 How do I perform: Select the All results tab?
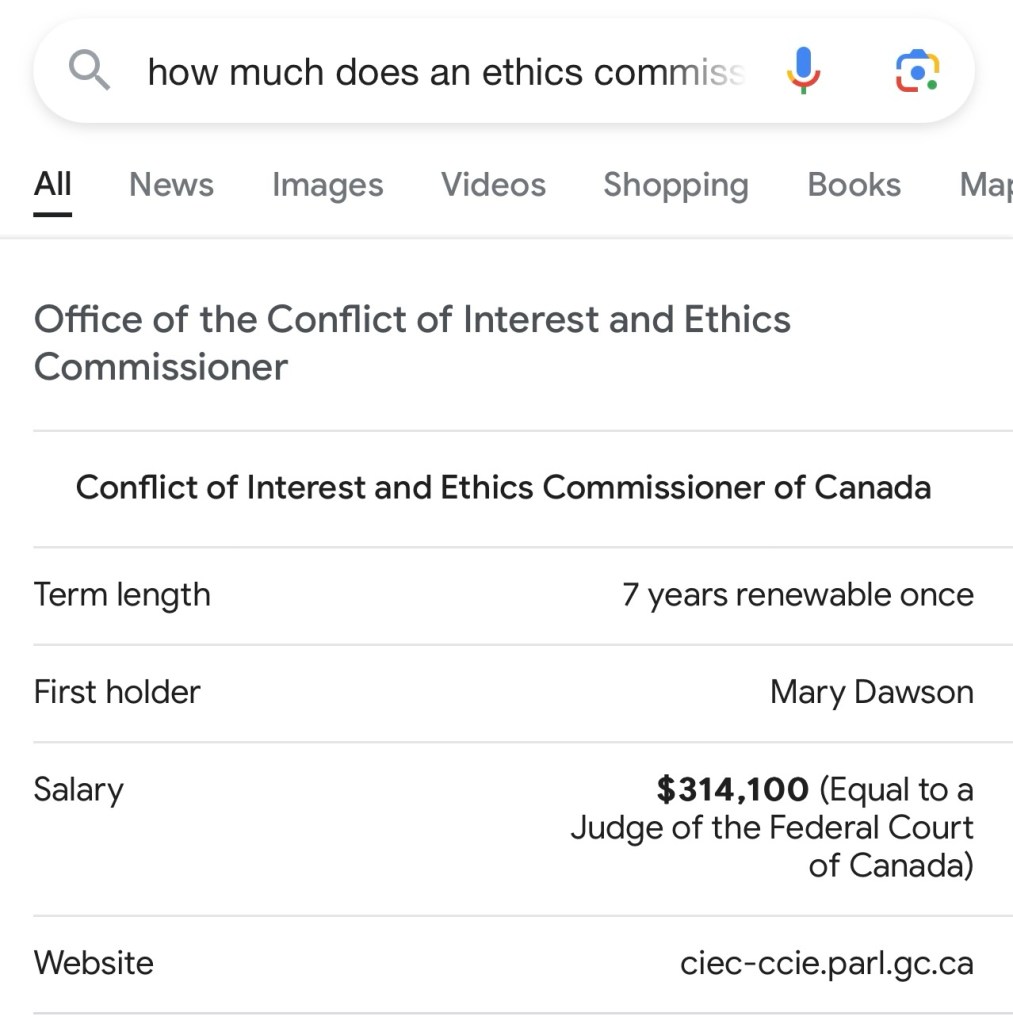click(53, 185)
